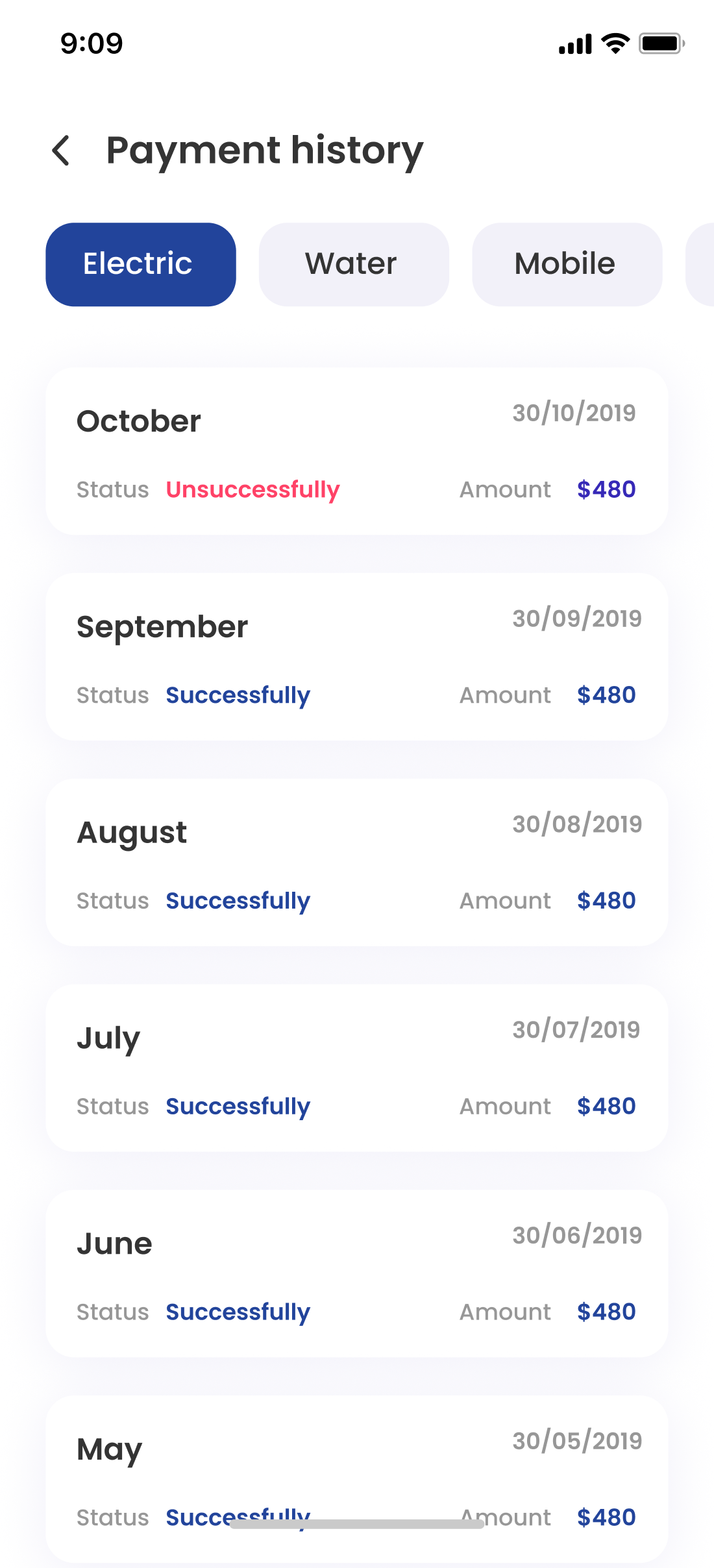Tap the Payment history title
The width and height of the screenshot is (714, 1568).
tap(264, 151)
